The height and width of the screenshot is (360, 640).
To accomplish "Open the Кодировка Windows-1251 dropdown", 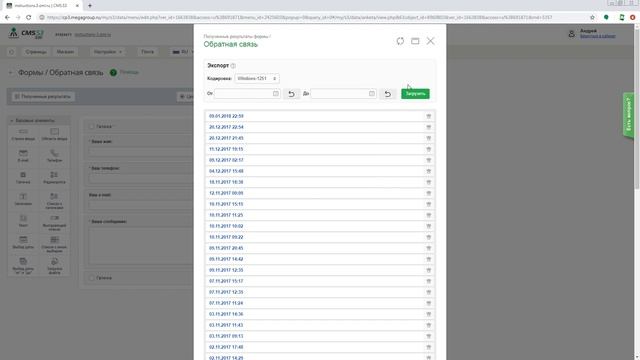I will click(x=257, y=78).
